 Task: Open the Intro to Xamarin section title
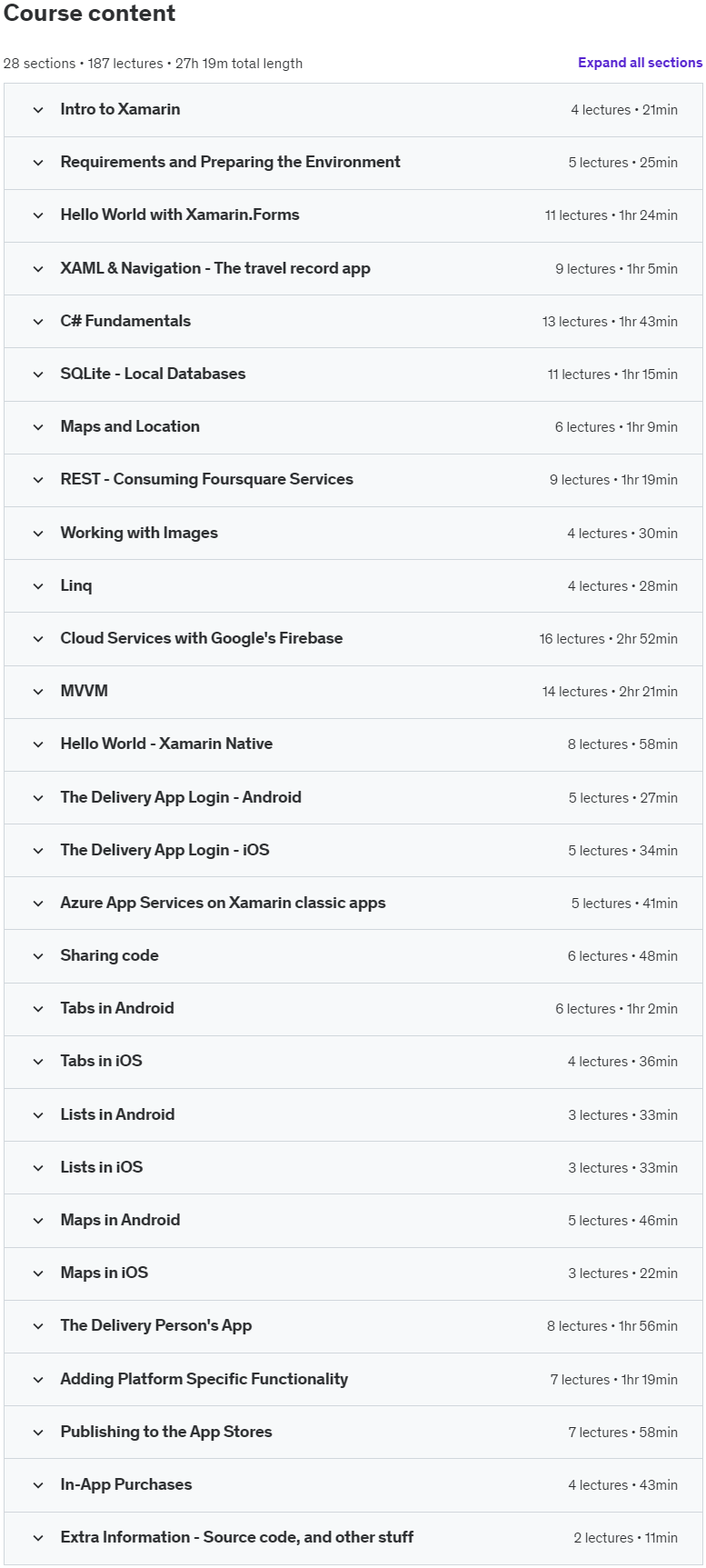point(120,109)
